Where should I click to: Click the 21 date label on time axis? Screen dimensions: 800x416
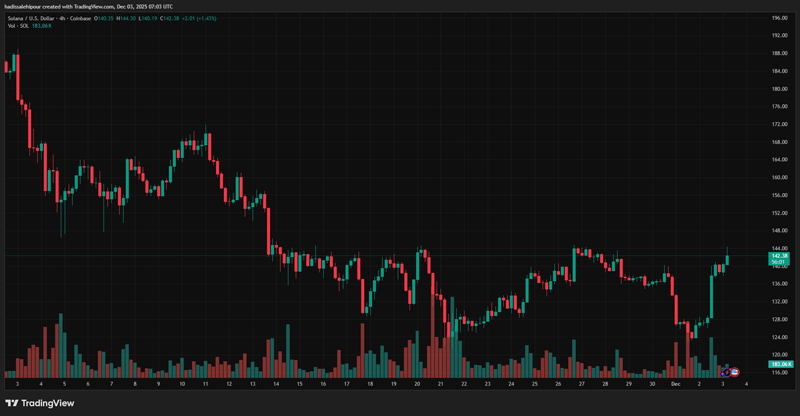tap(440, 383)
